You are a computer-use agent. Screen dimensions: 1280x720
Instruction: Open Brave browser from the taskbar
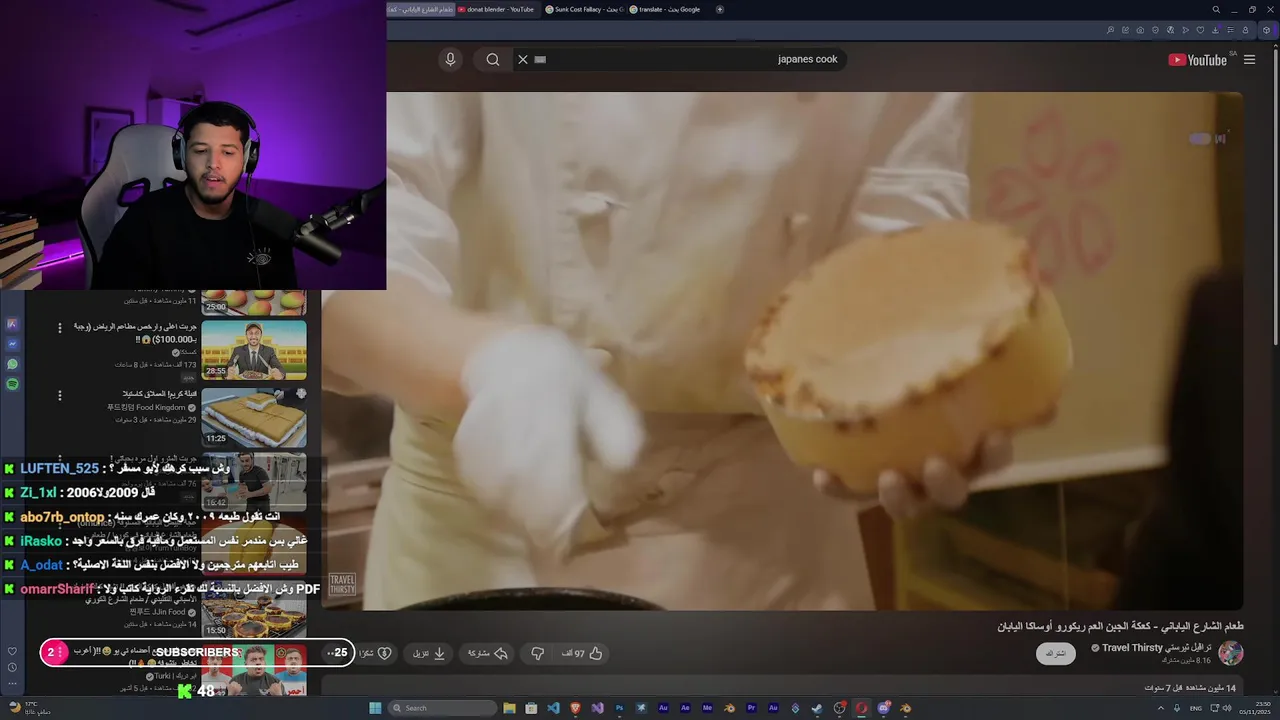coord(575,708)
